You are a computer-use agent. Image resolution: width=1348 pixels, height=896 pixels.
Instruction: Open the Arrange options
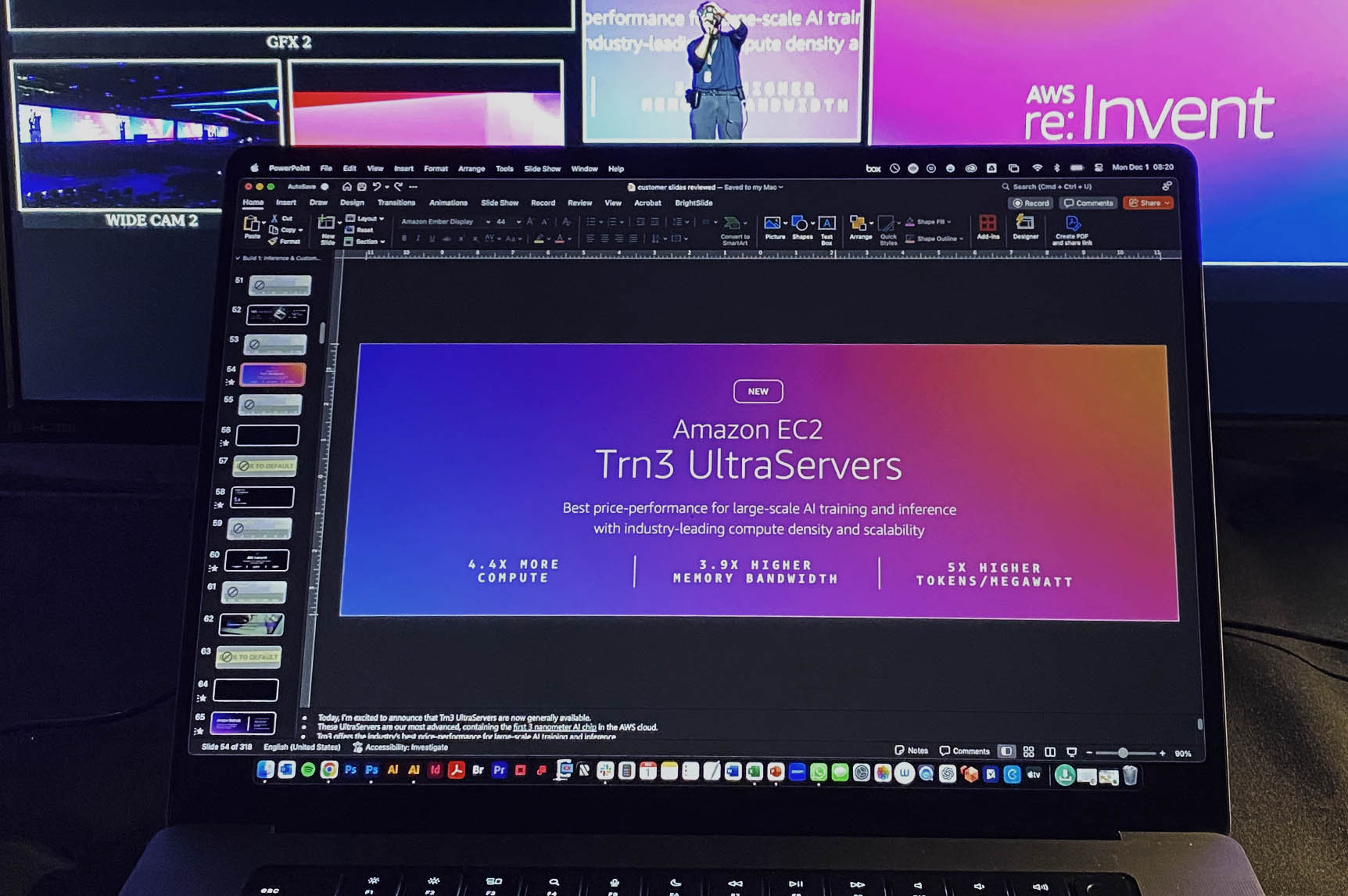(x=860, y=227)
